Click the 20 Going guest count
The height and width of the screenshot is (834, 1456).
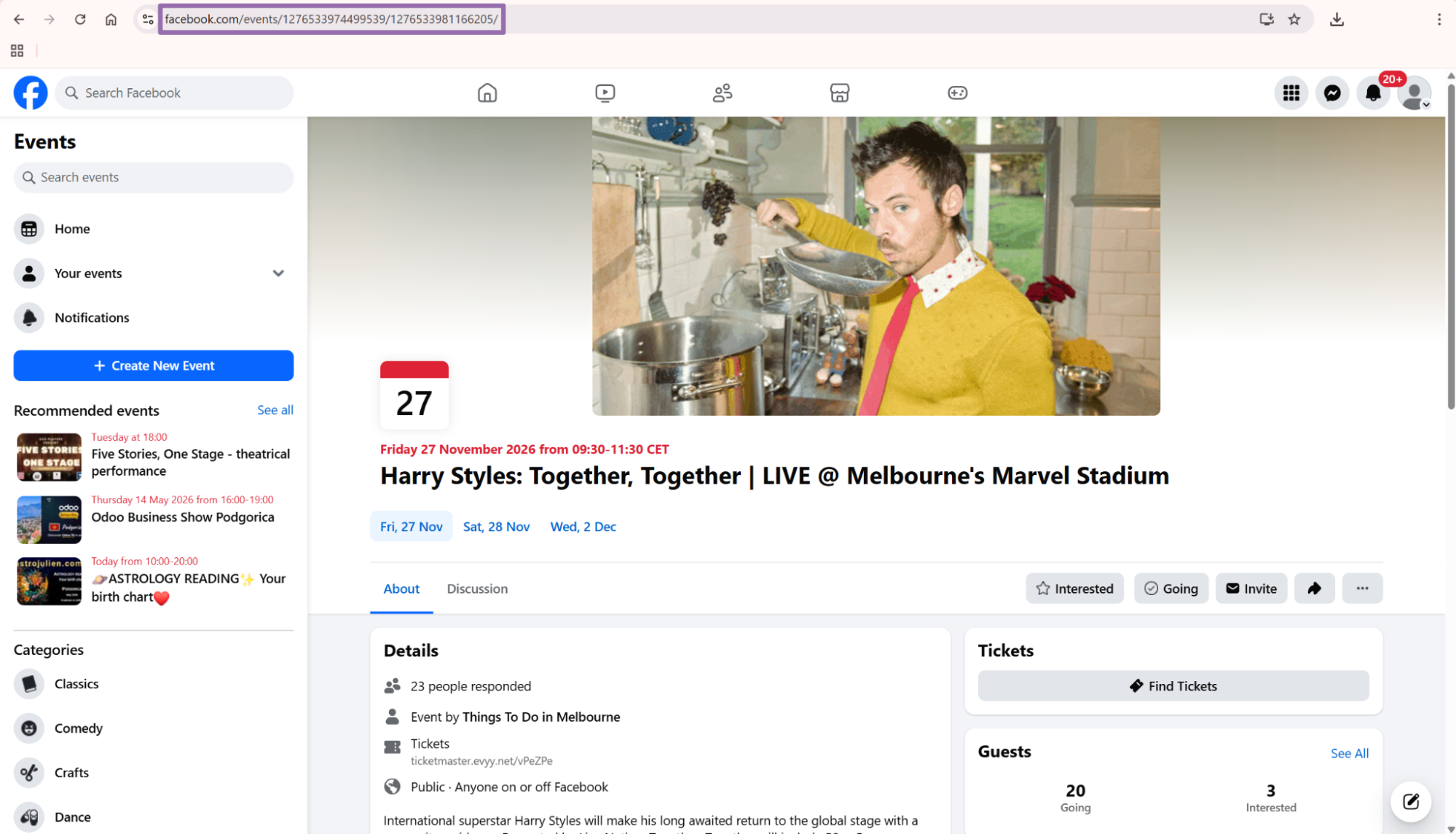click(x=1075, y=798)
